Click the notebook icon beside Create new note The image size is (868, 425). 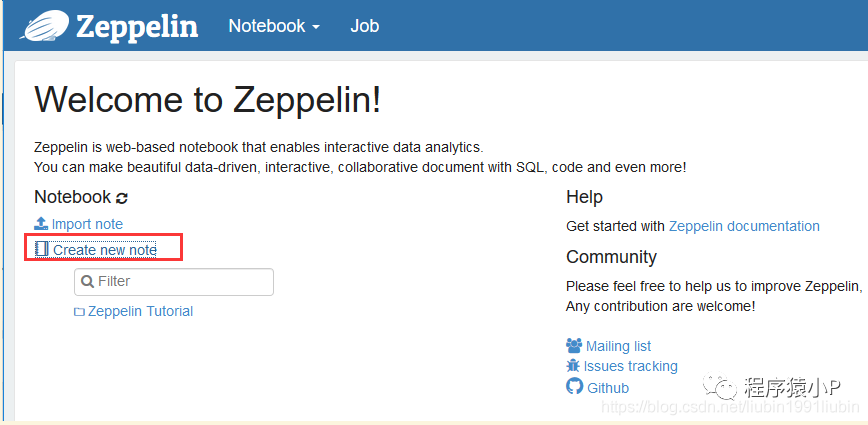(x=42, y=250)
